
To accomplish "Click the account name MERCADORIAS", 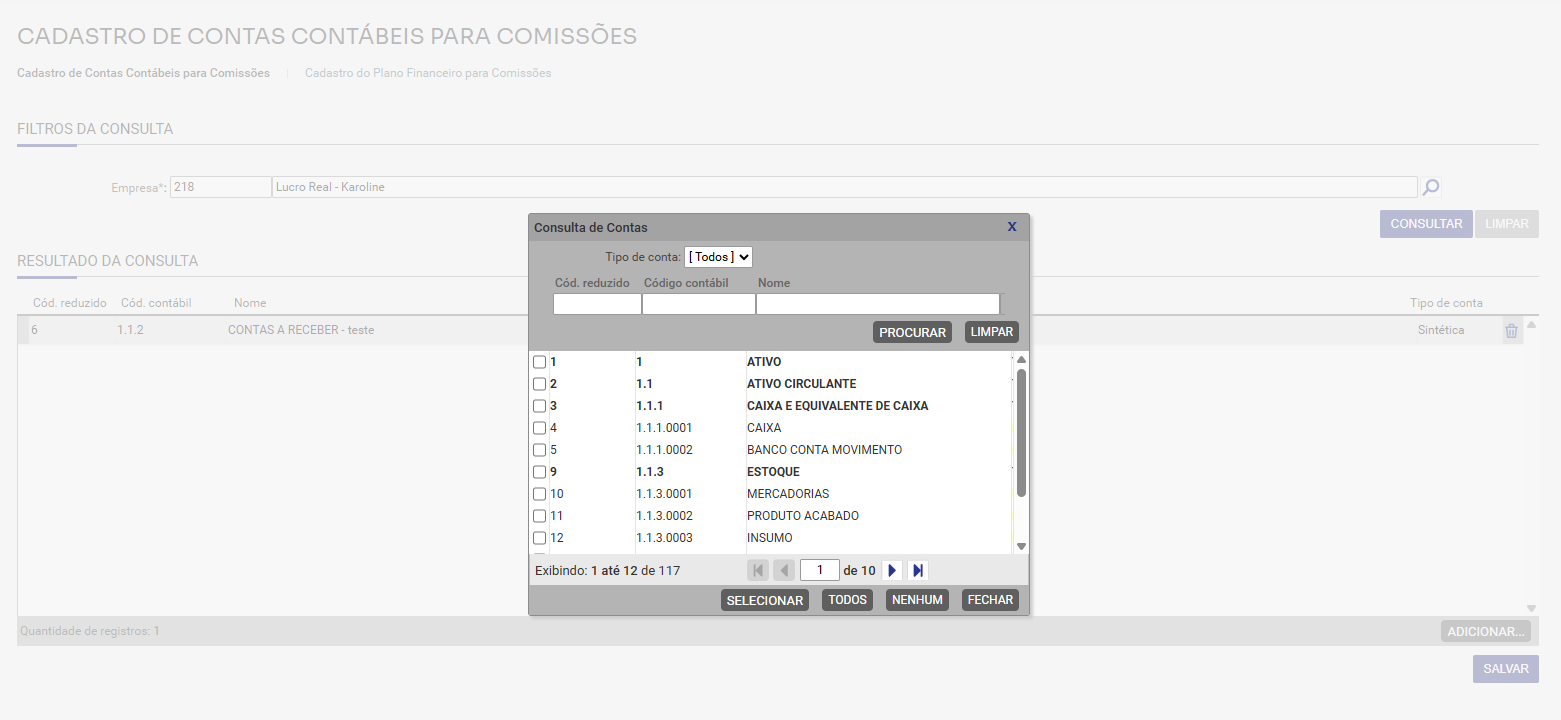I will pos(788,494).
